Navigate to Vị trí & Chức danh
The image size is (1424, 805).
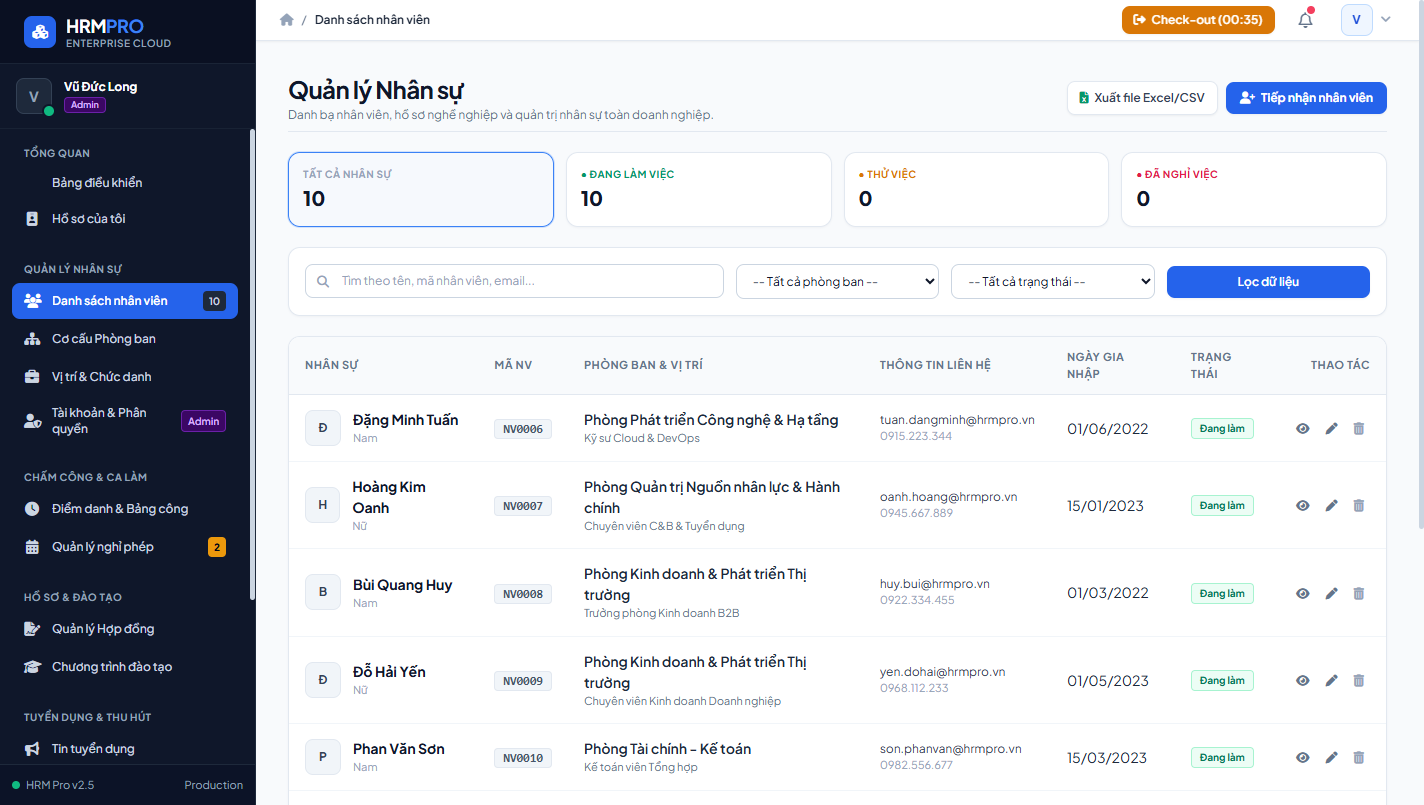(125, 377)
